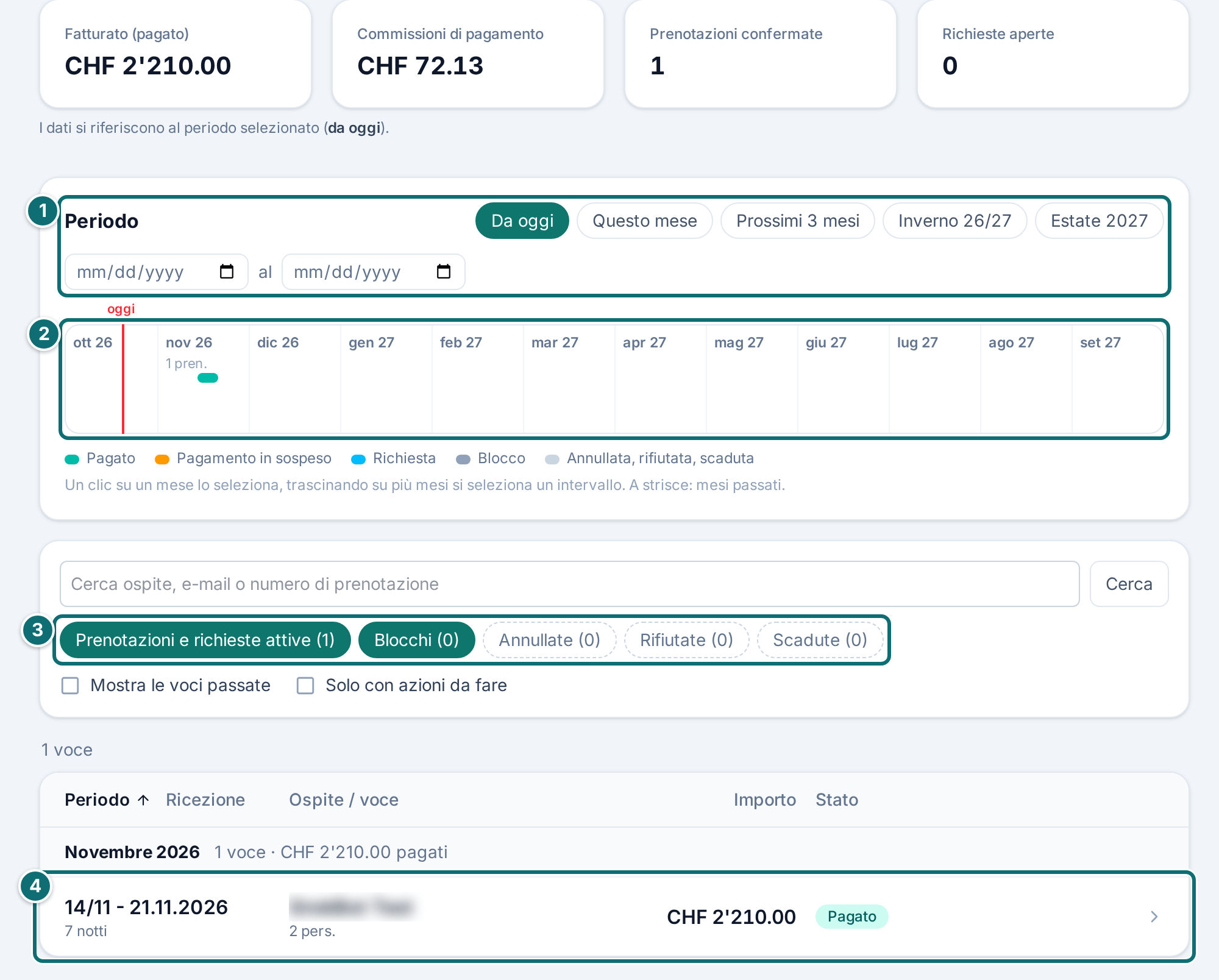Select the Inverno 26/27 period preset
1219x980 pixels.
point(954,221)
